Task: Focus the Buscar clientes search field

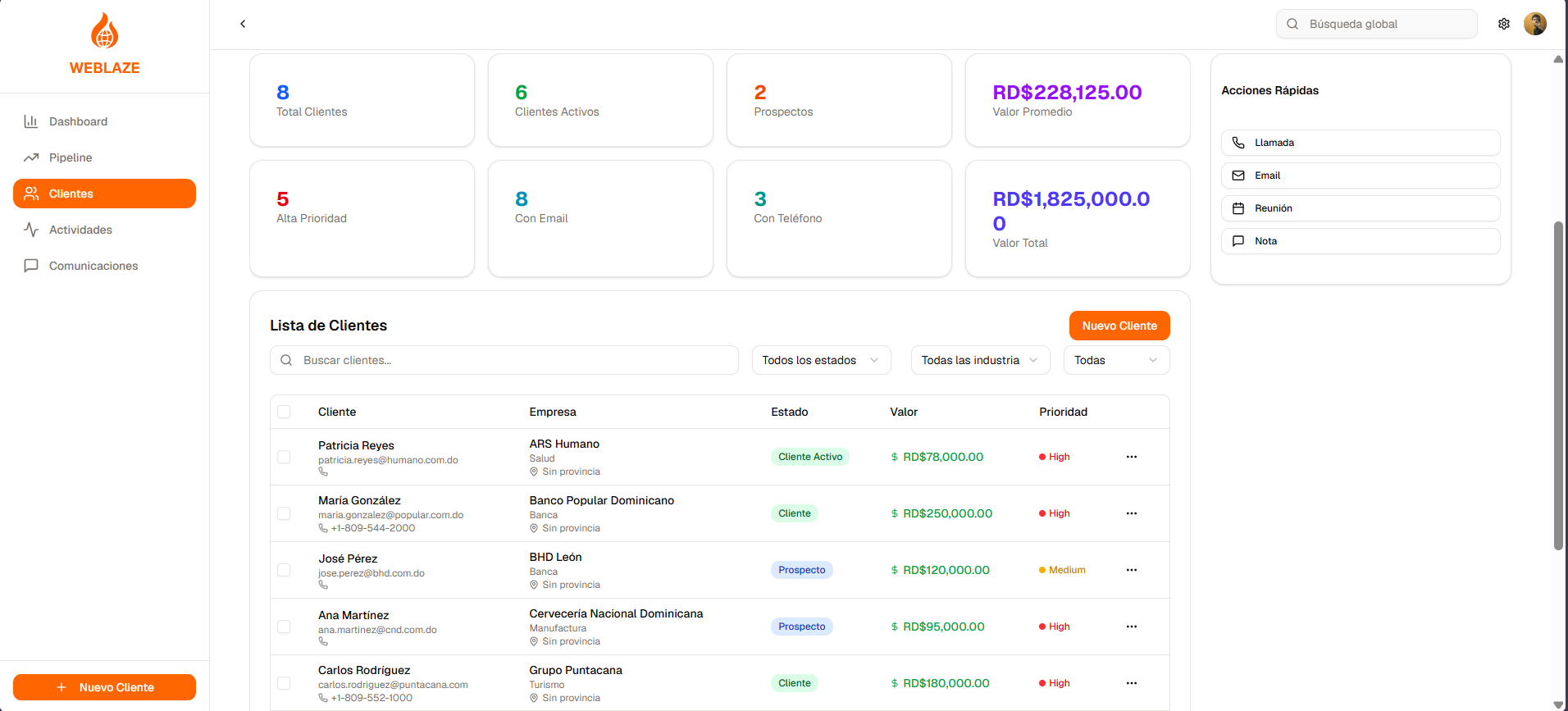Action: click(x=504, y=360)
